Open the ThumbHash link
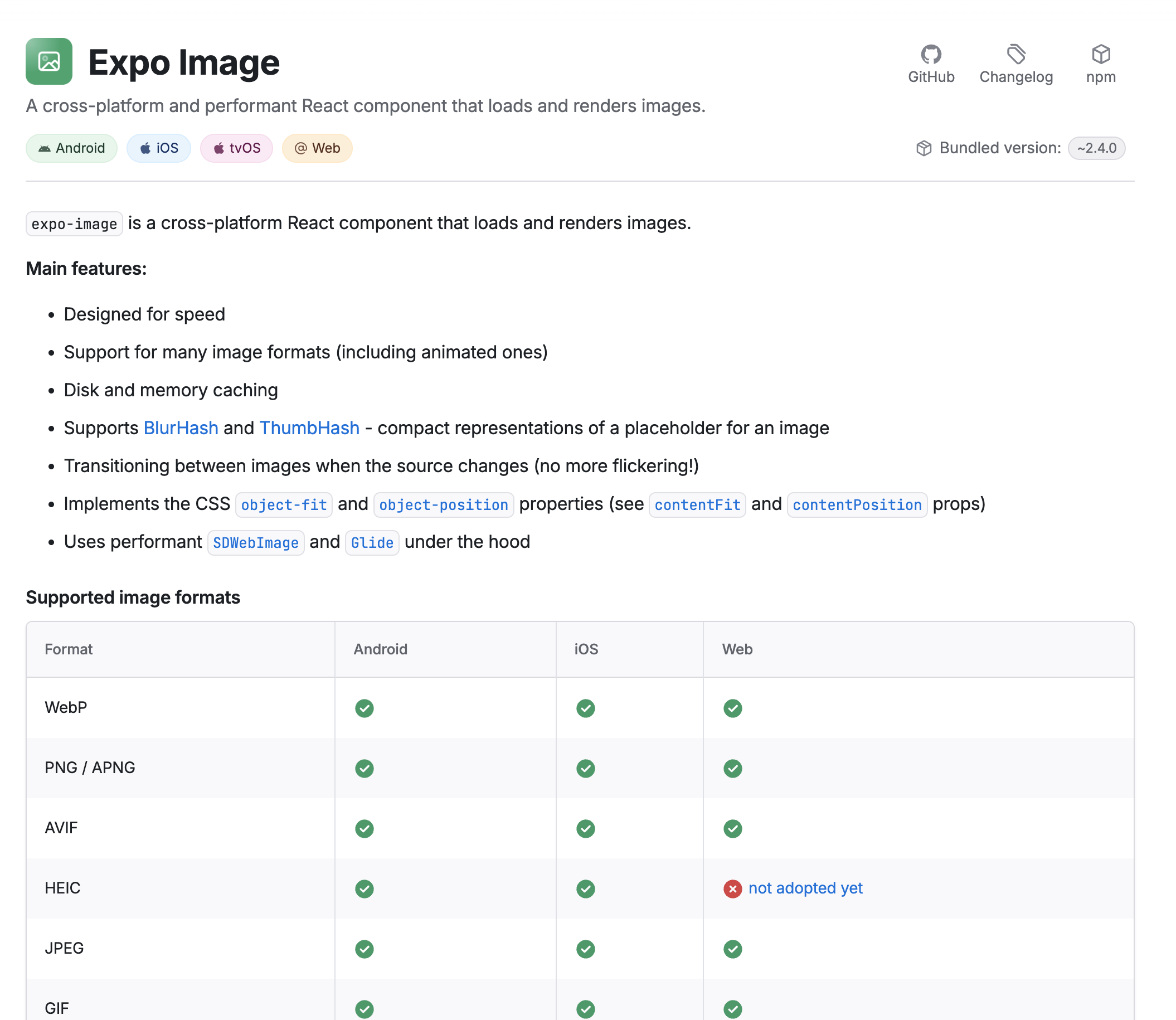Viewport: 1176px width, 1020px height. coord(309,428)
